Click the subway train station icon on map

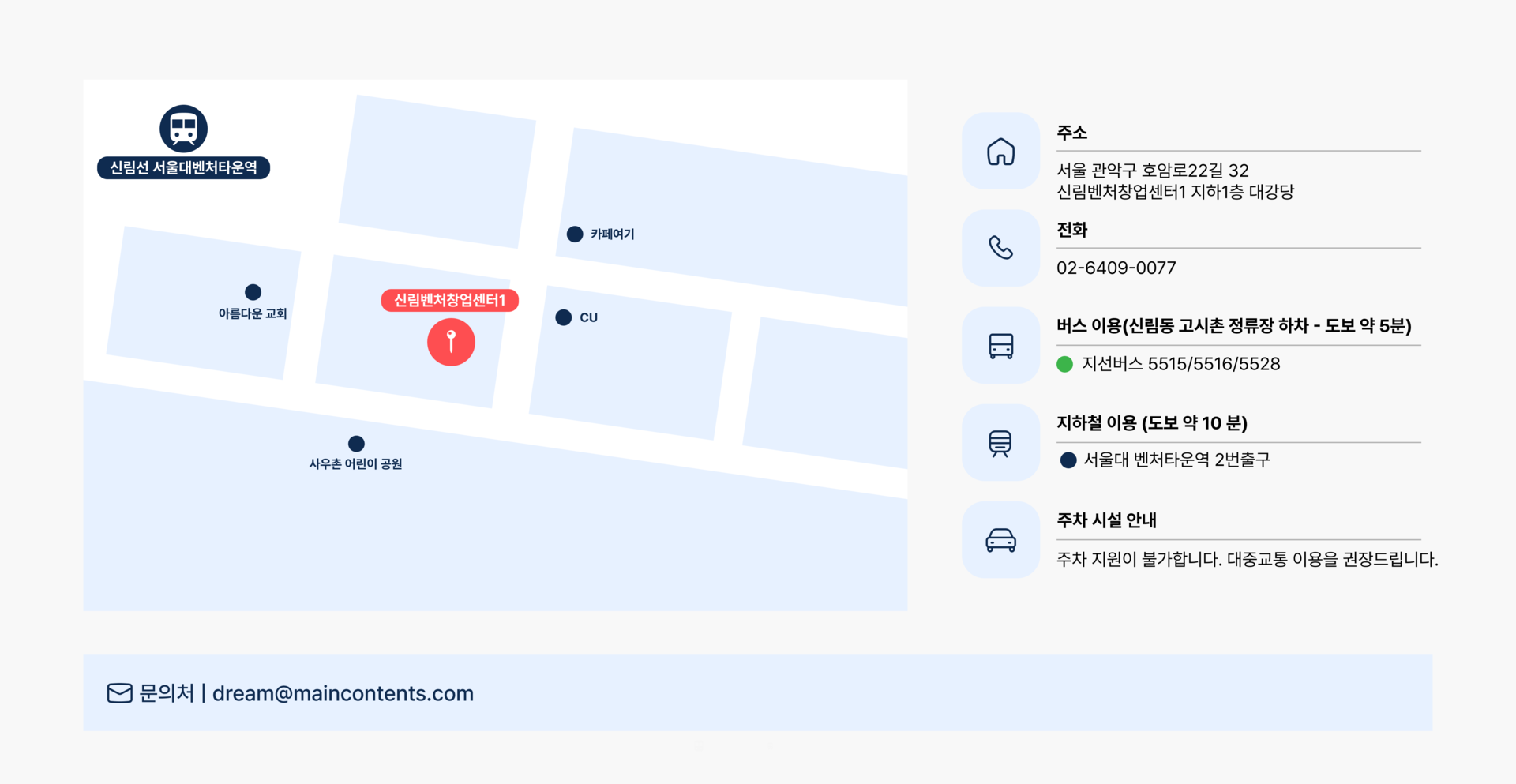click(x=183, y=129)
